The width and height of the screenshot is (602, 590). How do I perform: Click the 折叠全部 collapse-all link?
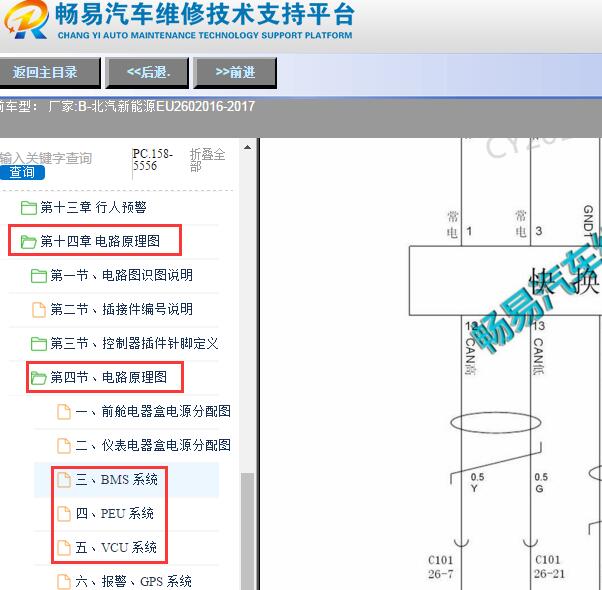pos(207,160)
